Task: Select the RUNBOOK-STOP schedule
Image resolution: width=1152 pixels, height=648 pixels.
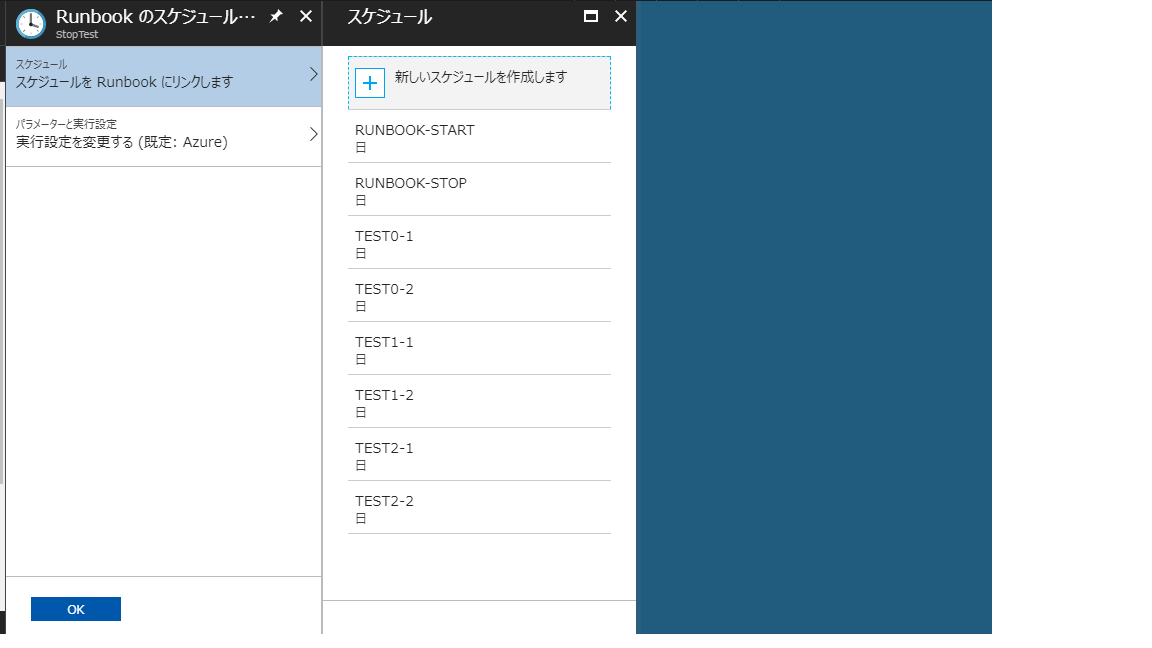Action: (479, 190)
